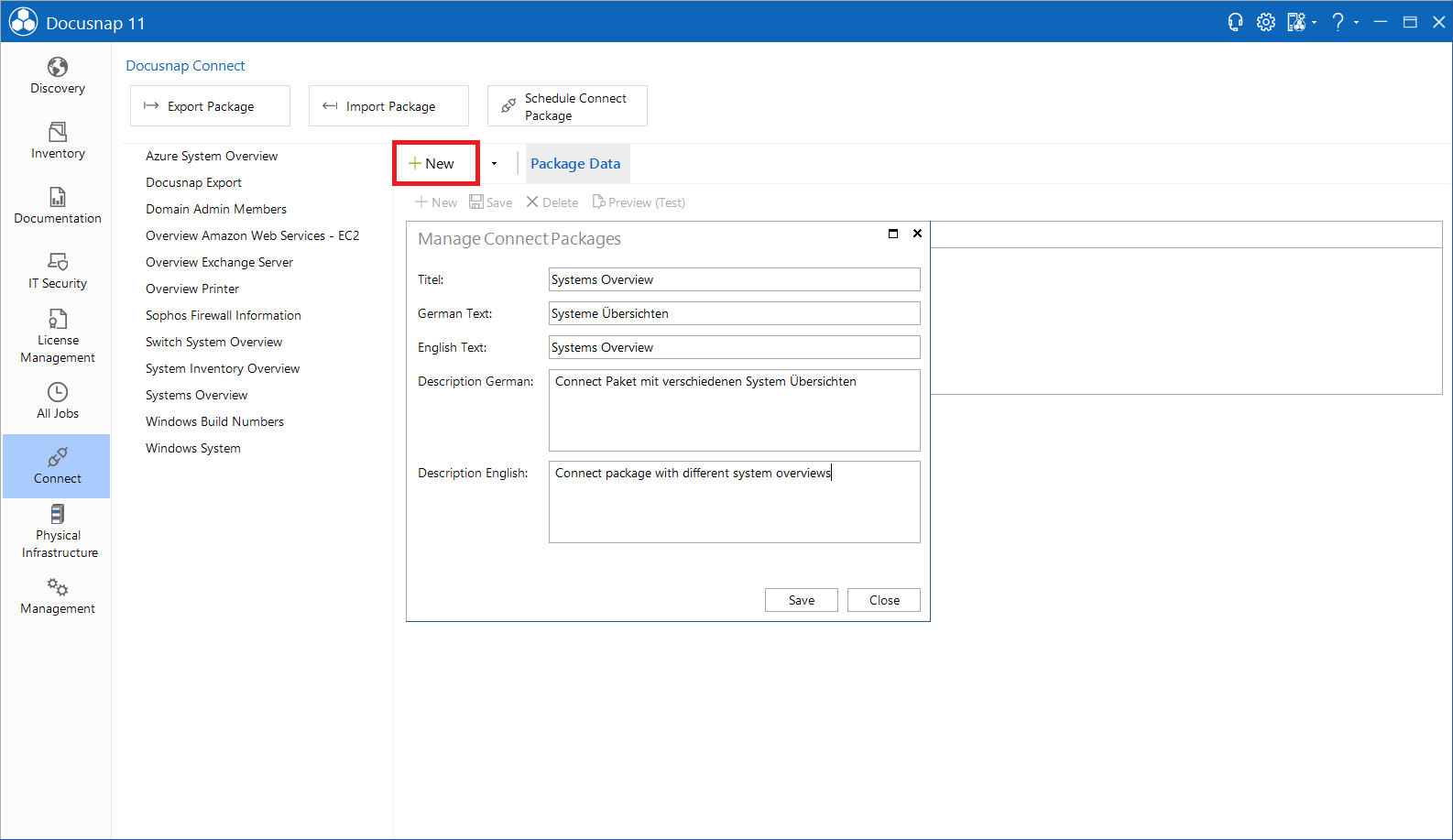This screenshot has width=1453, height=840.
Task: Click Close button in dialog
Action: [884, 600]
